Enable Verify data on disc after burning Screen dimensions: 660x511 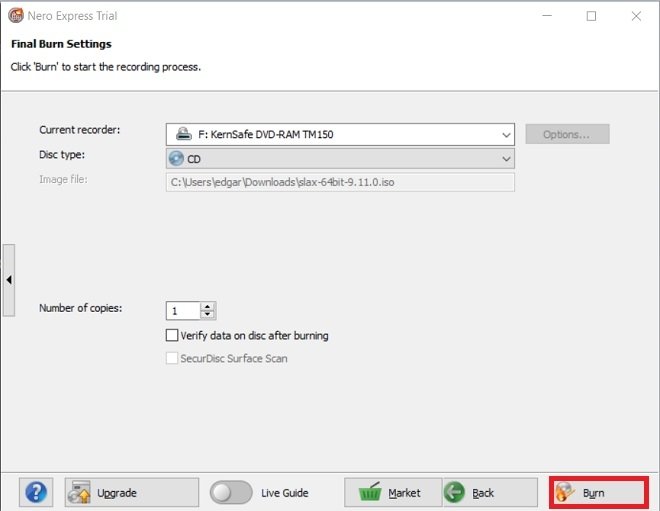(172, 335)
